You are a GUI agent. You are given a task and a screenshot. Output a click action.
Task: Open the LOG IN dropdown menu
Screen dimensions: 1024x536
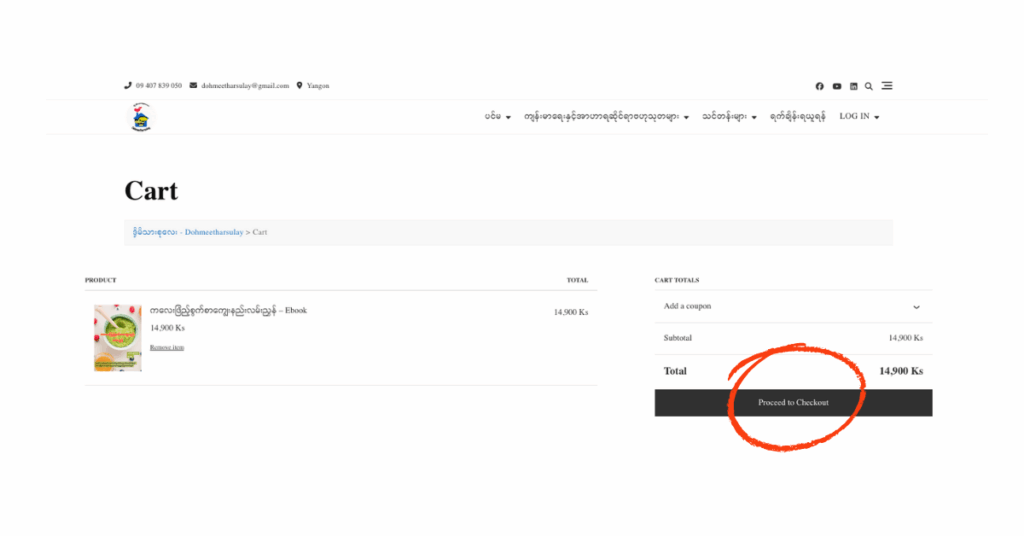pyautogui.click(x=859, y=117)
